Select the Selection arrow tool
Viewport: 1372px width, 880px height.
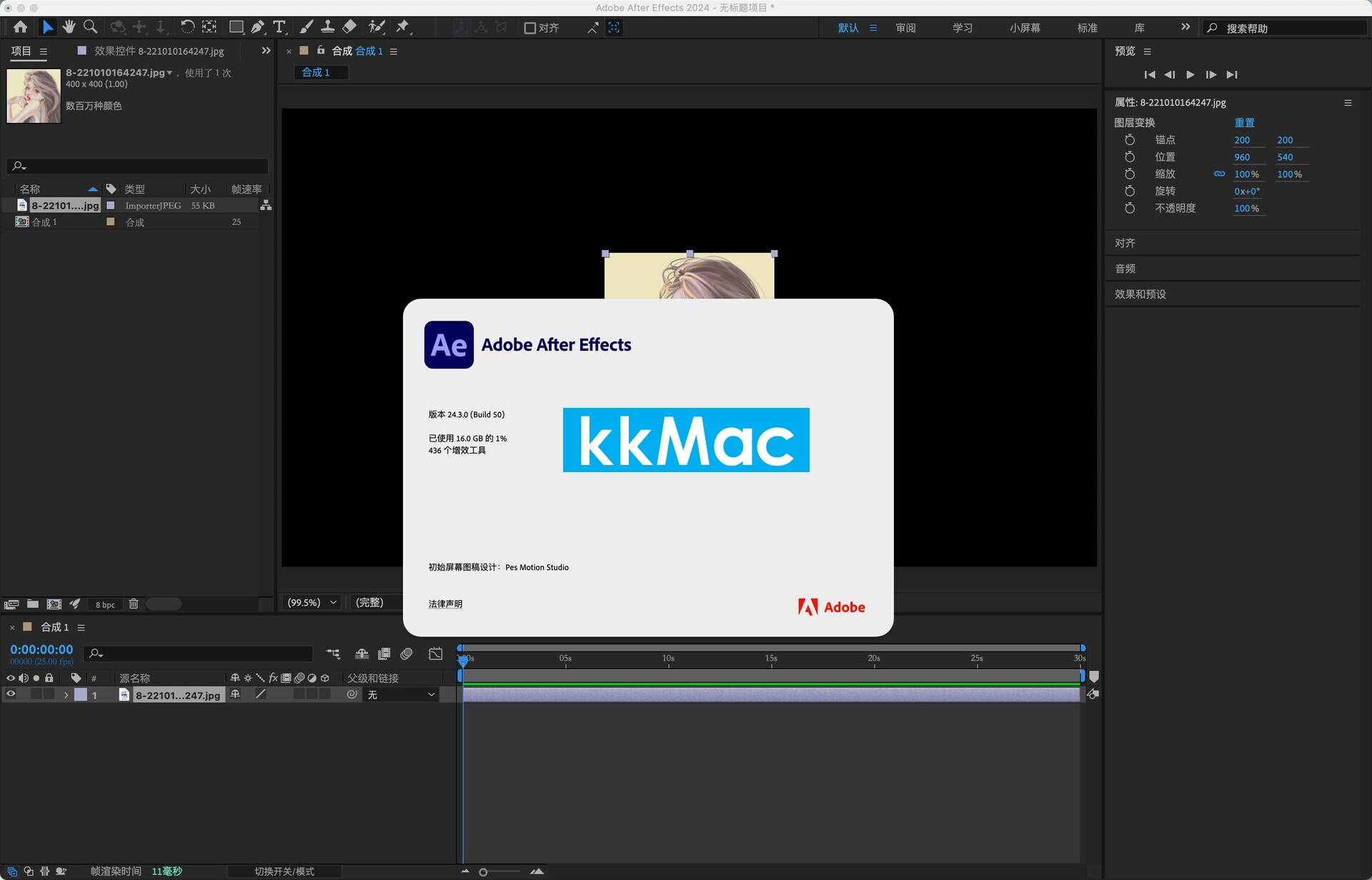[47, 27]
